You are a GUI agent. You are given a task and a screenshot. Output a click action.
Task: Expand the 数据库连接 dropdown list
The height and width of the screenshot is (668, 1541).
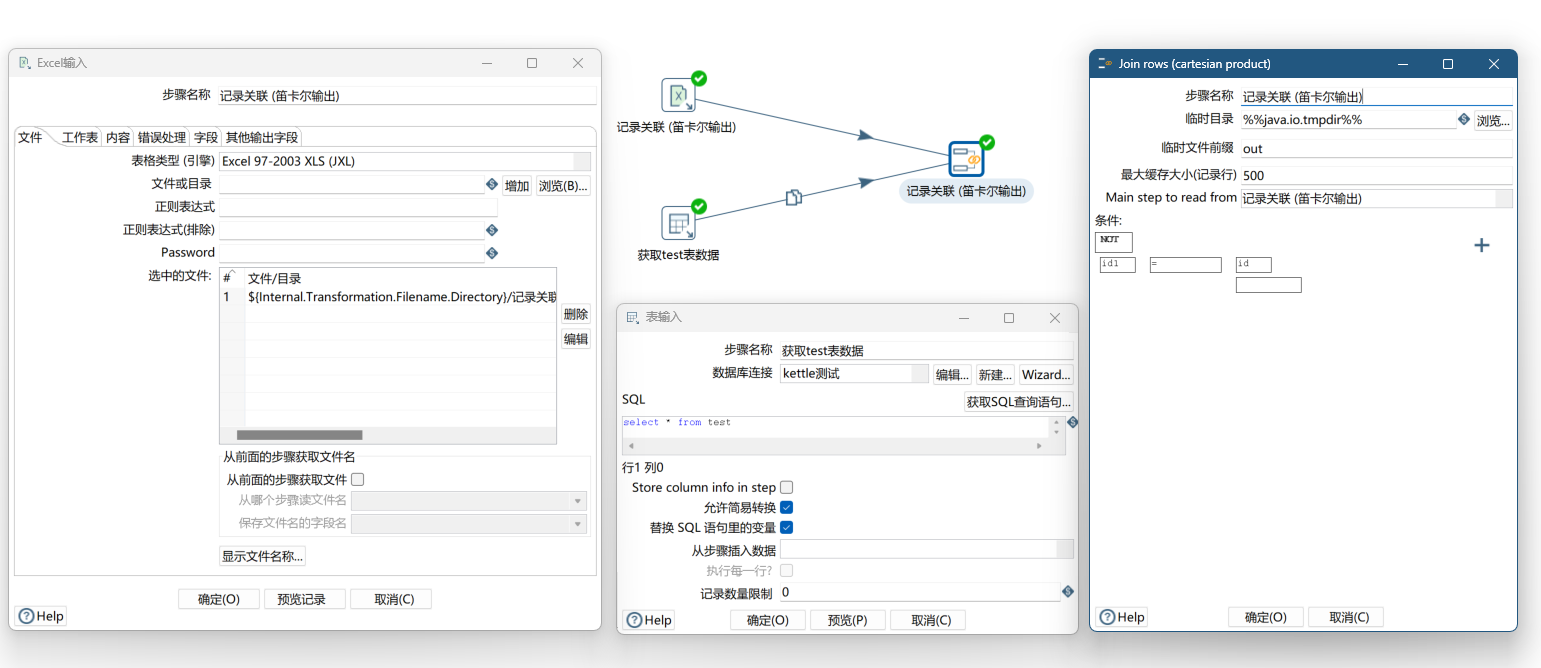(919, 374)
